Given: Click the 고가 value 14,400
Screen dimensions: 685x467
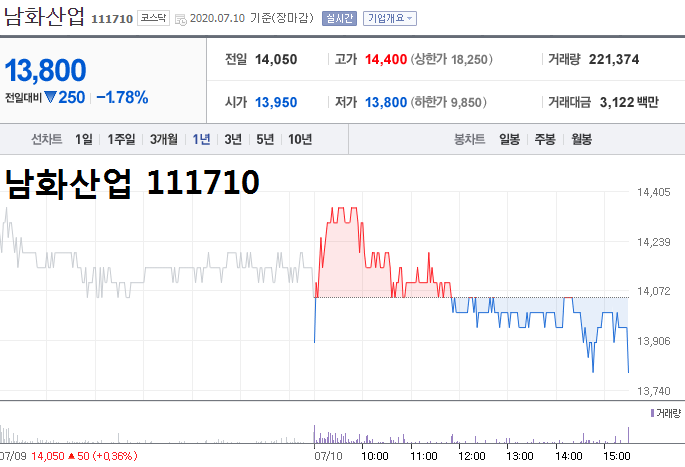Looking at the screenshot, I should tap(386, 59).
